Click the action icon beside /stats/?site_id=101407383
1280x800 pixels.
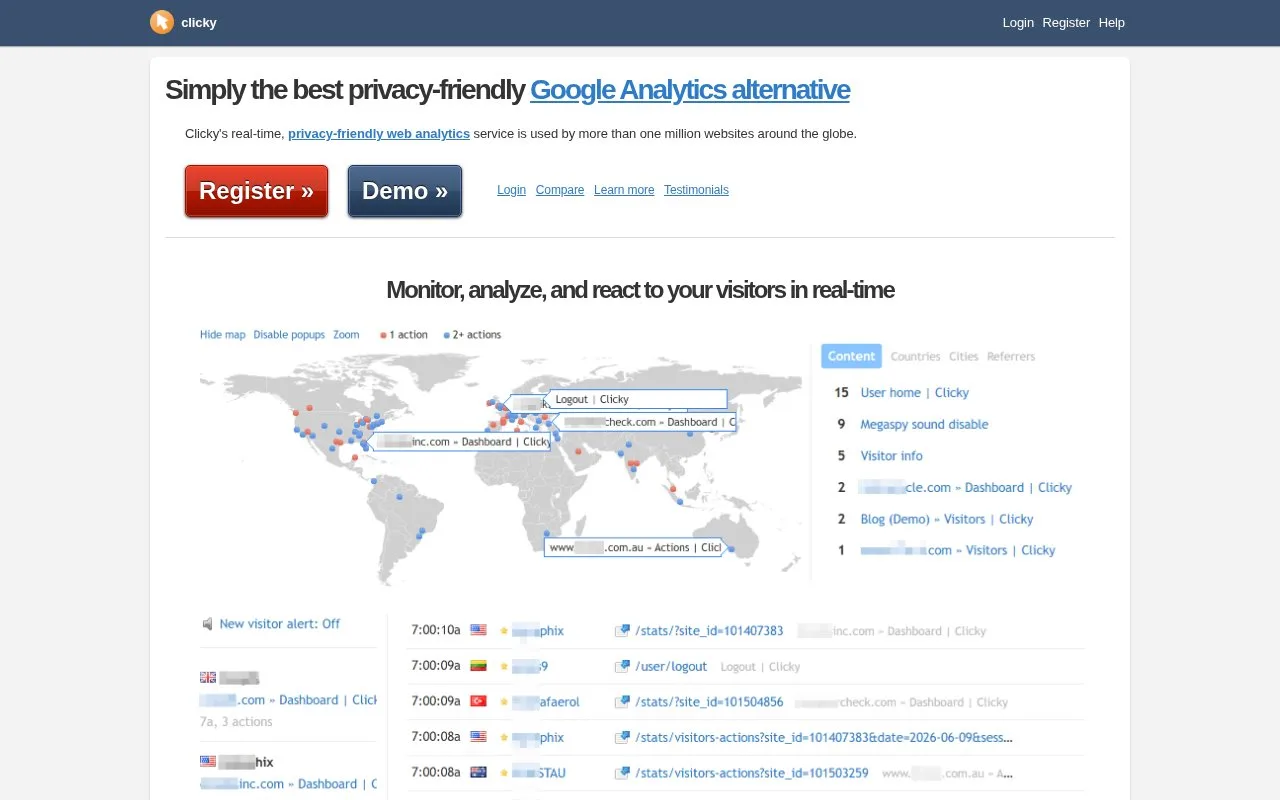(623, 631)
